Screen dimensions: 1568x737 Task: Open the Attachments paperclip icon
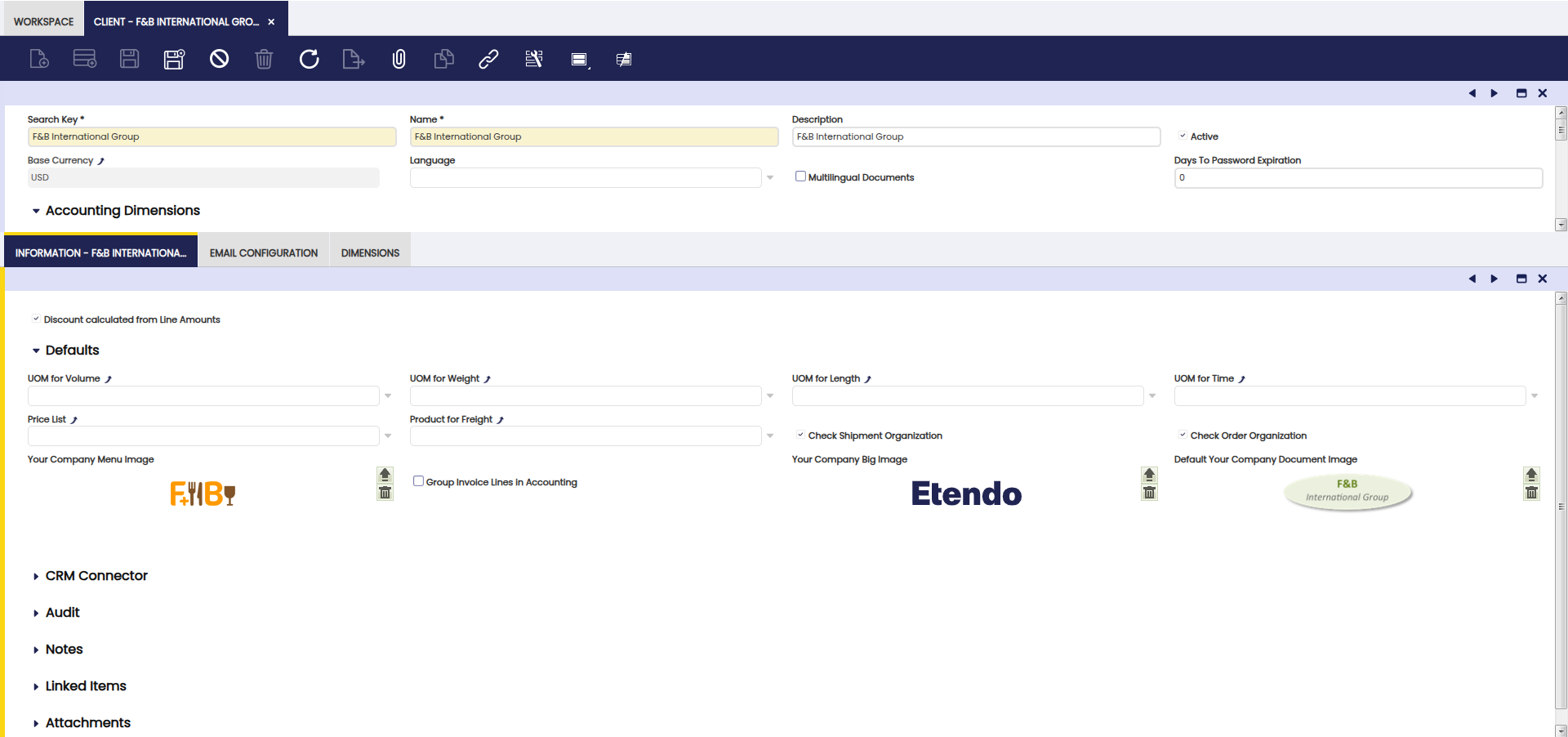tap(399, 59)
